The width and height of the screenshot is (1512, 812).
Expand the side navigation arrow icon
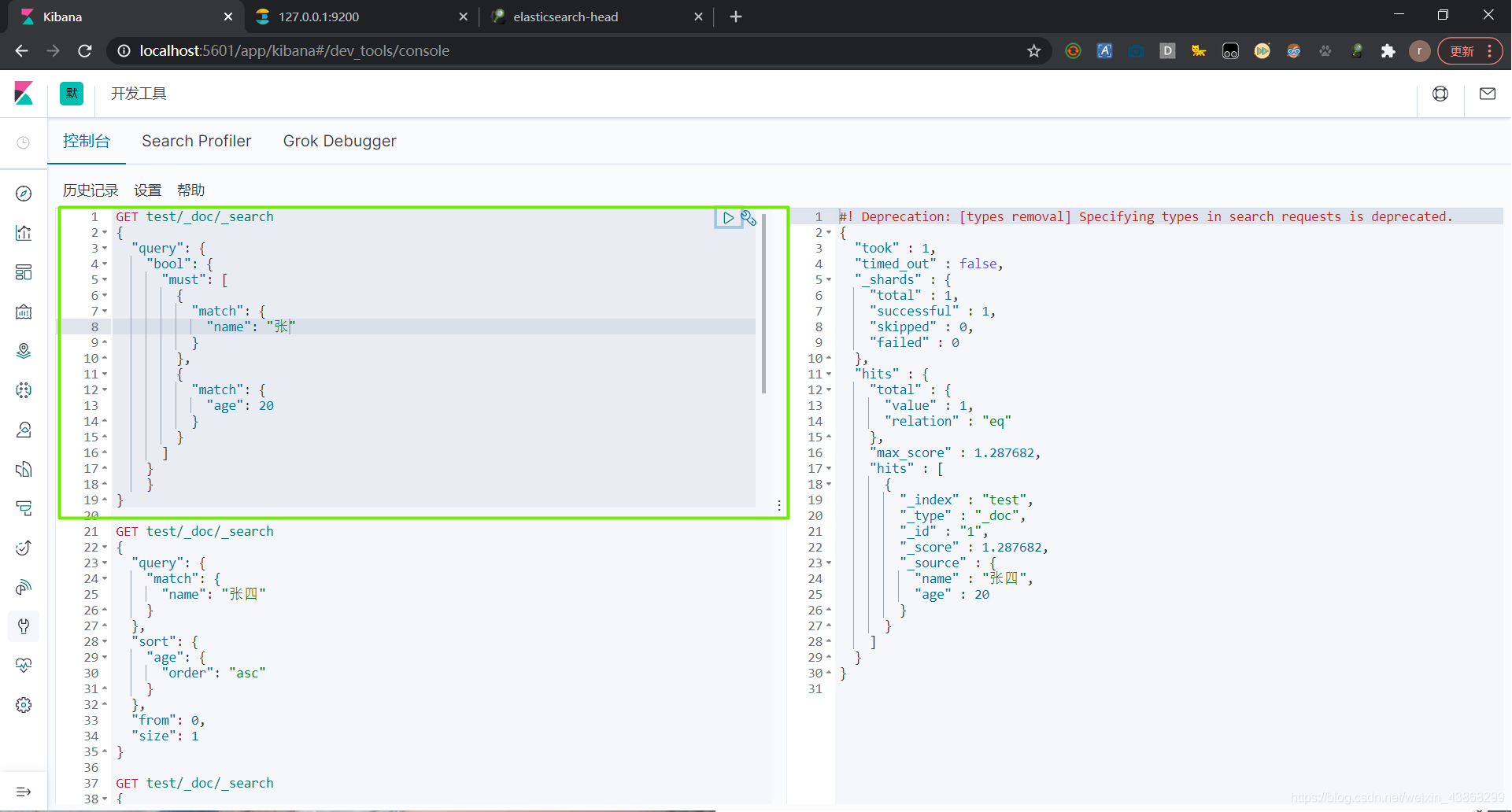click(24, 792)
